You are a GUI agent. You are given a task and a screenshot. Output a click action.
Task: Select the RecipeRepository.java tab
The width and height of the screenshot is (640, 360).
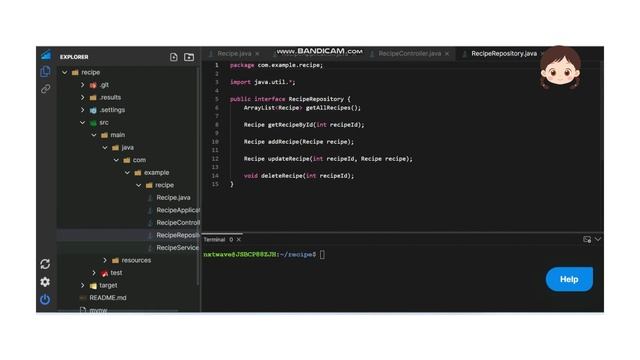(x=504, y=53)
